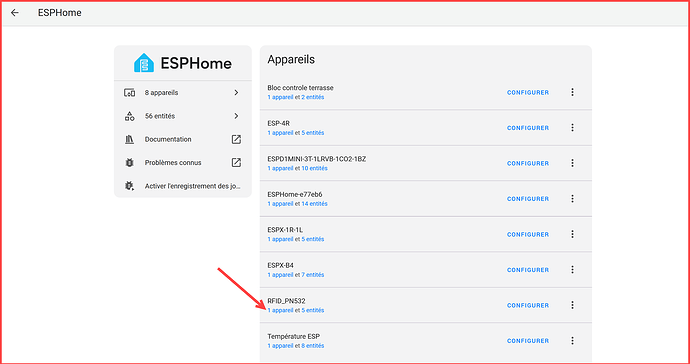Open three-dot menu for Bloc controle terrasse

point(573,92)
